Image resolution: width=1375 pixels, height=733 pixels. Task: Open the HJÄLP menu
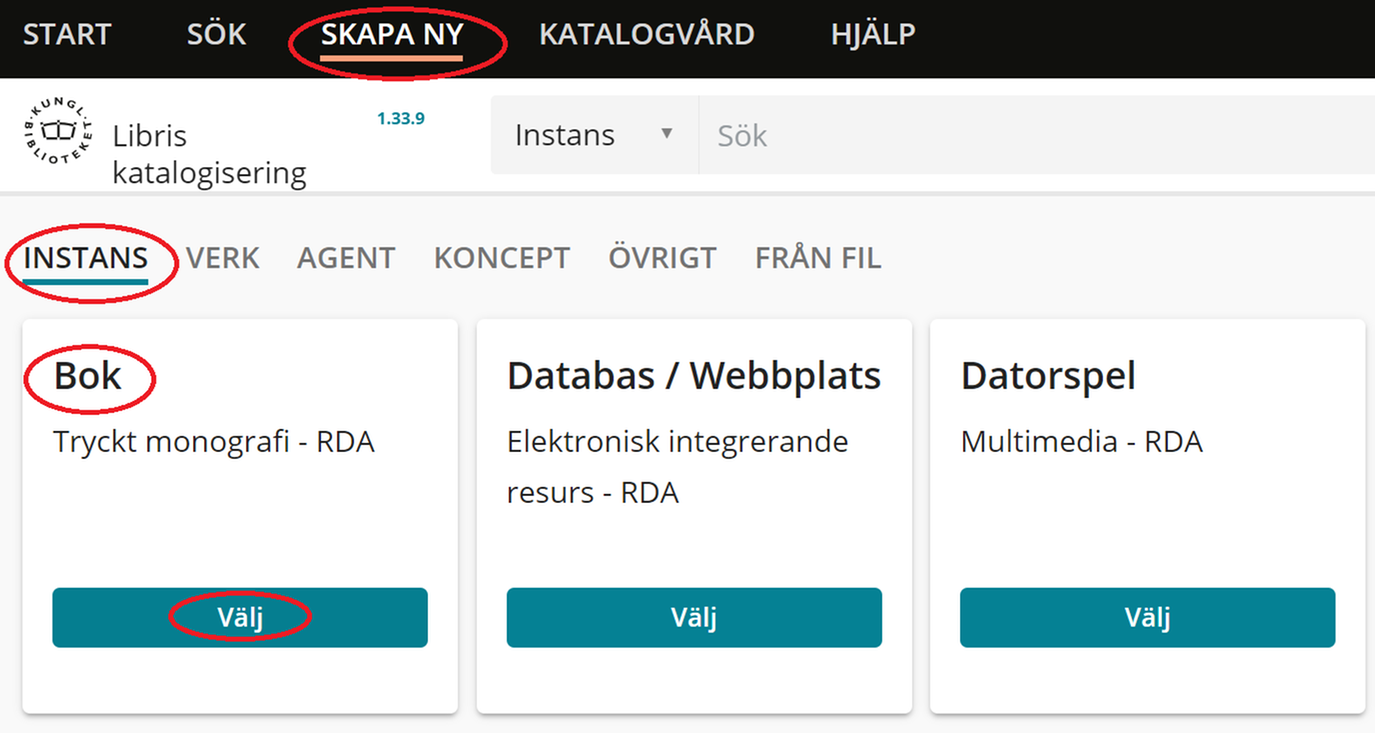872,34
